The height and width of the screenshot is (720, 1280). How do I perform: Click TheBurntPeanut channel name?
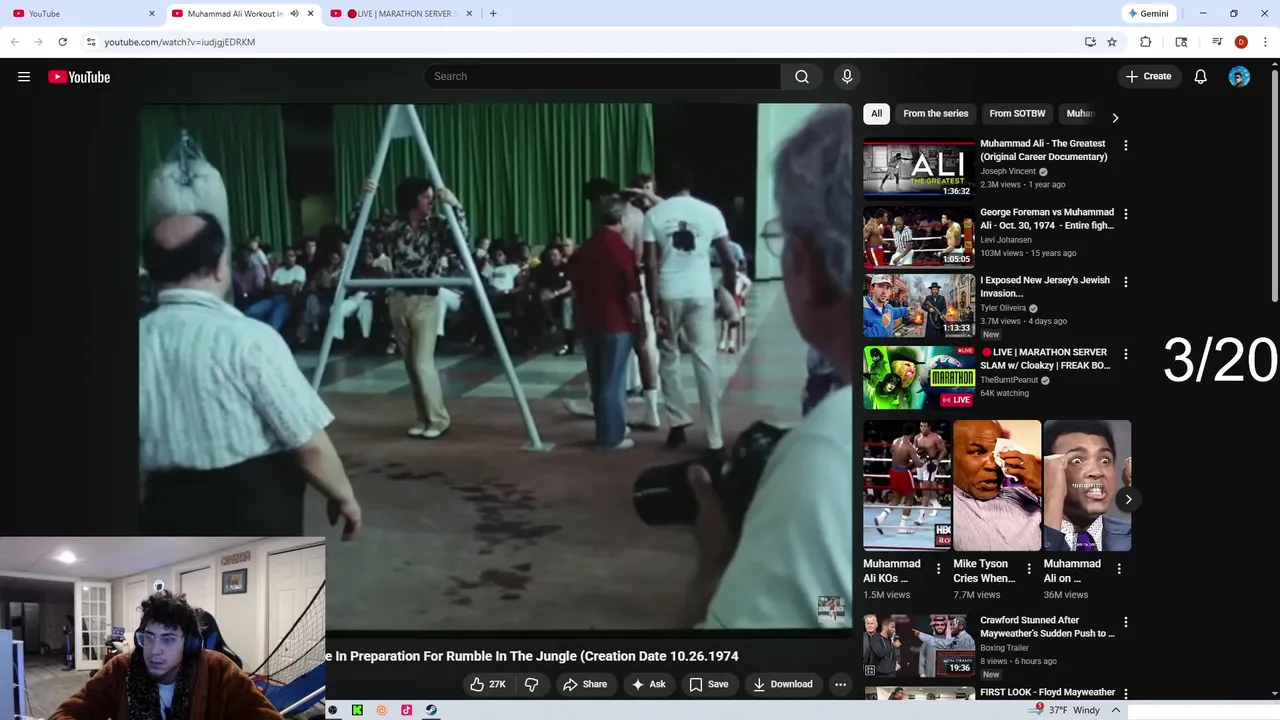(x=1009, y=380)
